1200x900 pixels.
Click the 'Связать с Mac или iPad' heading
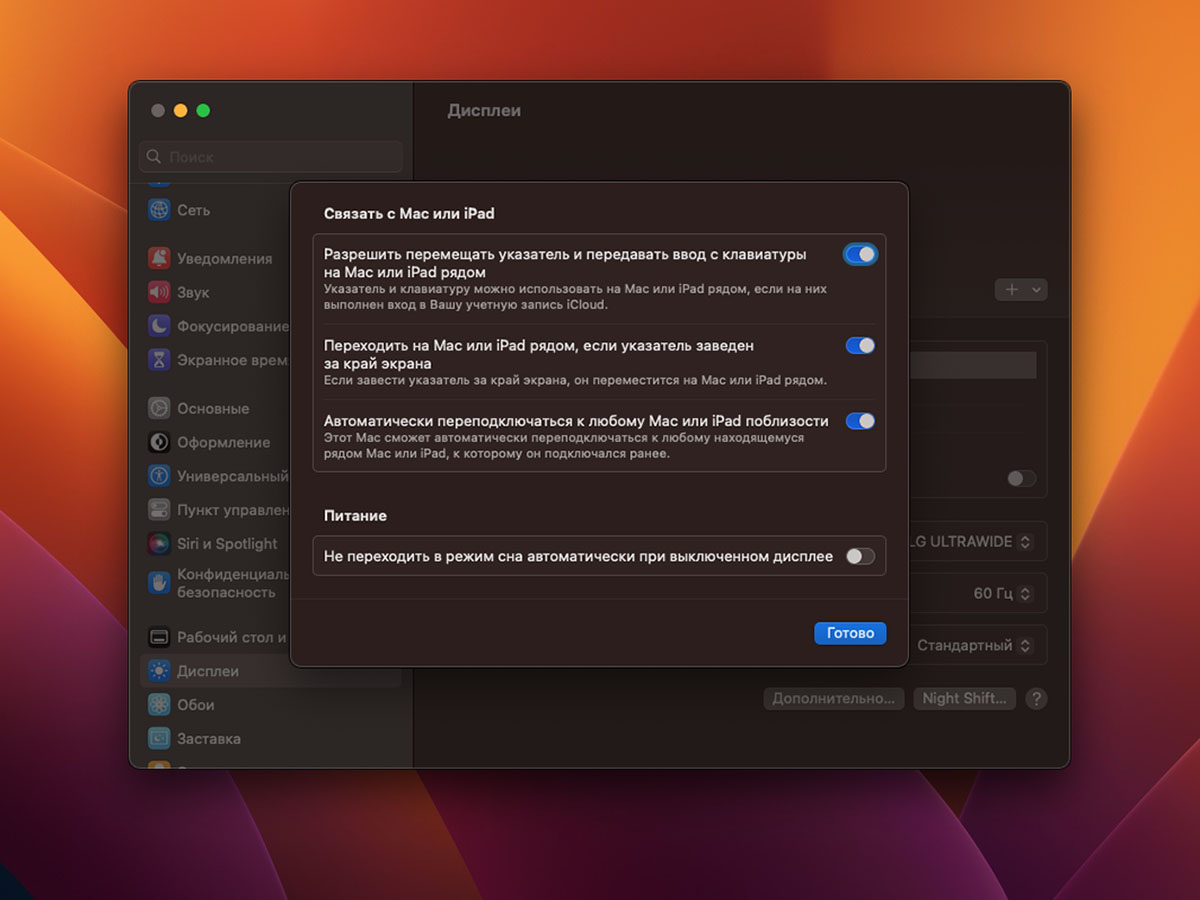pyautogui.click(x=409, y=213)
